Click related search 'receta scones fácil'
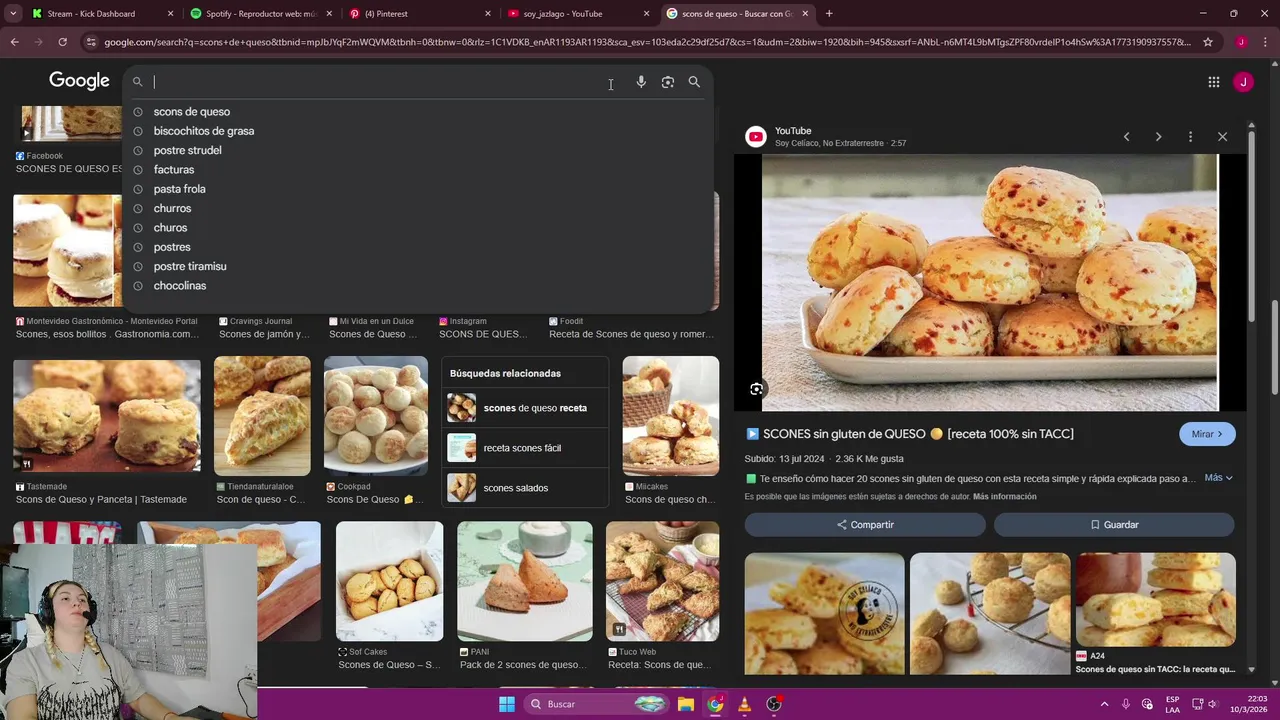The width and height of the screenshot is (1280, 720). pos(525,448)
